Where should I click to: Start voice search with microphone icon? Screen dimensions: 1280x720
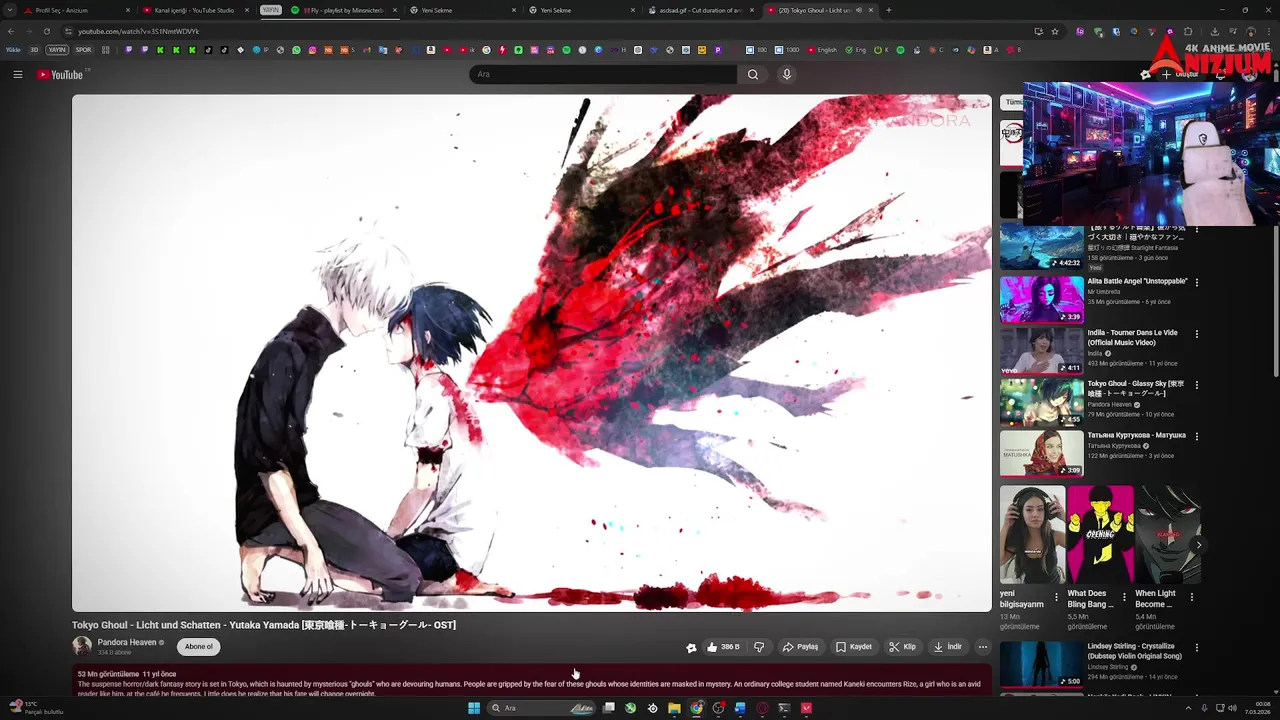[x=787, y=74]
